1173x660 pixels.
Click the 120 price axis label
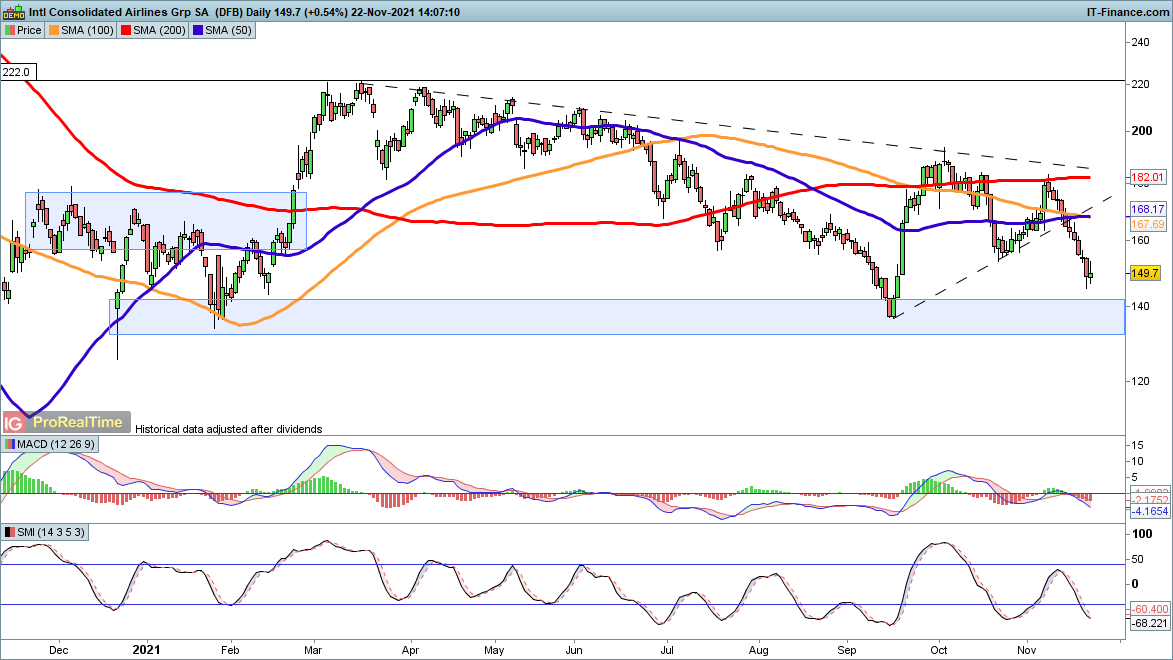click(x=1141, y=381)
